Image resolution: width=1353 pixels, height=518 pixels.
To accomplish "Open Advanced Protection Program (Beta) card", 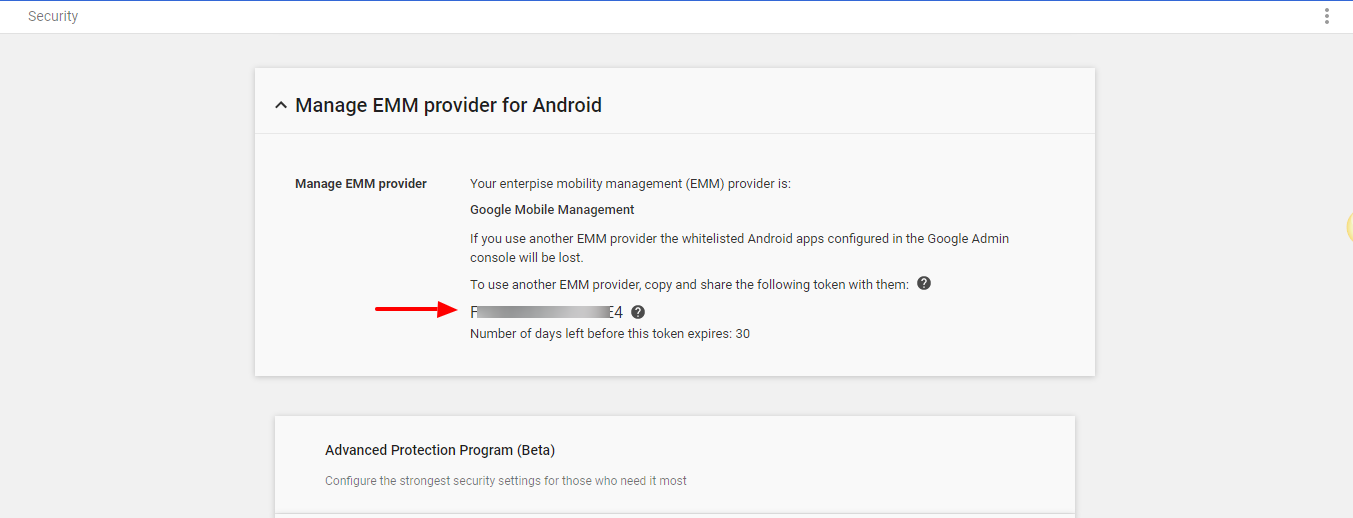I will click(675, 465).
